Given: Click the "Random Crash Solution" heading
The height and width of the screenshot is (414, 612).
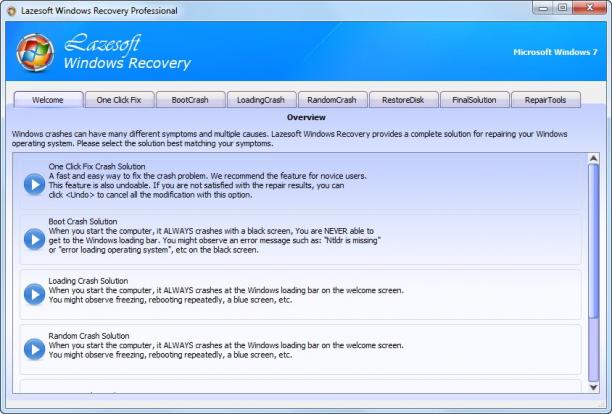Looking at the screenshot, I should coord(89,336).
